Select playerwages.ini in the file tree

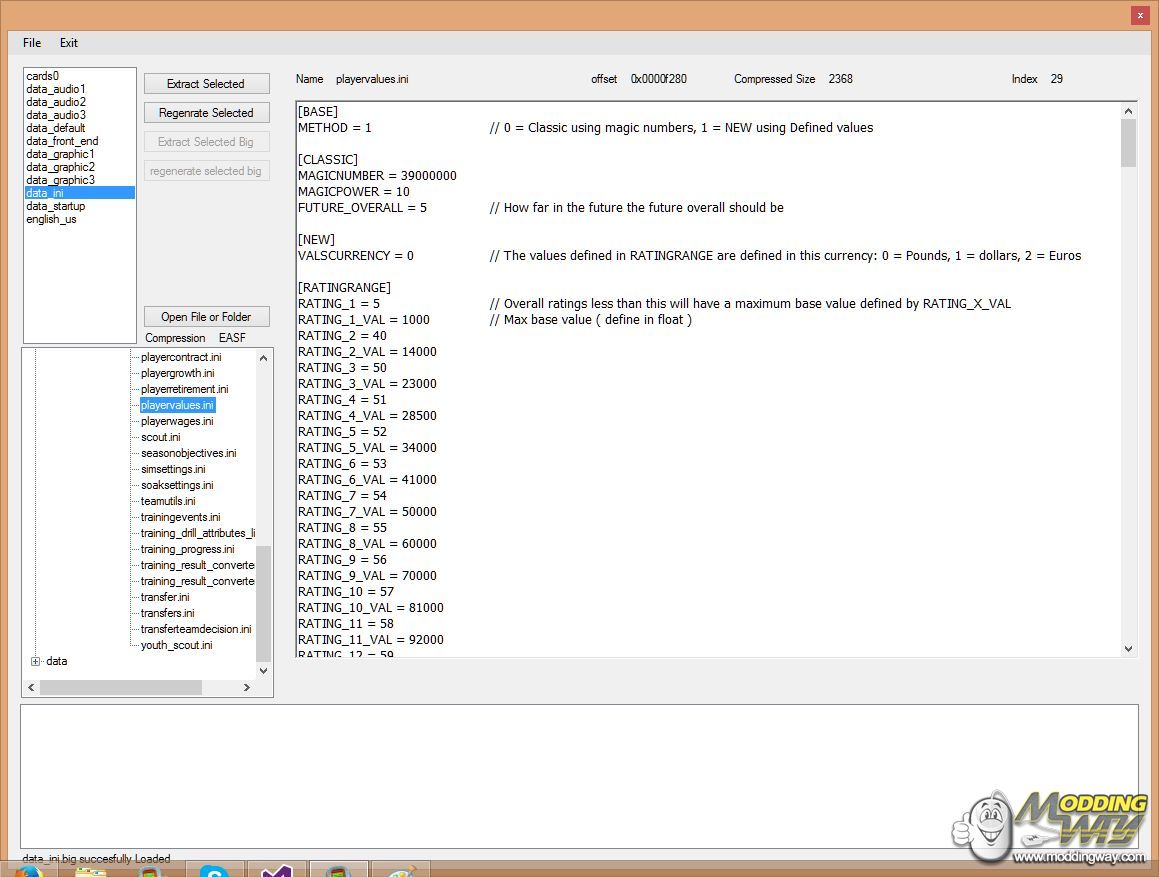[x=177, y=421]
